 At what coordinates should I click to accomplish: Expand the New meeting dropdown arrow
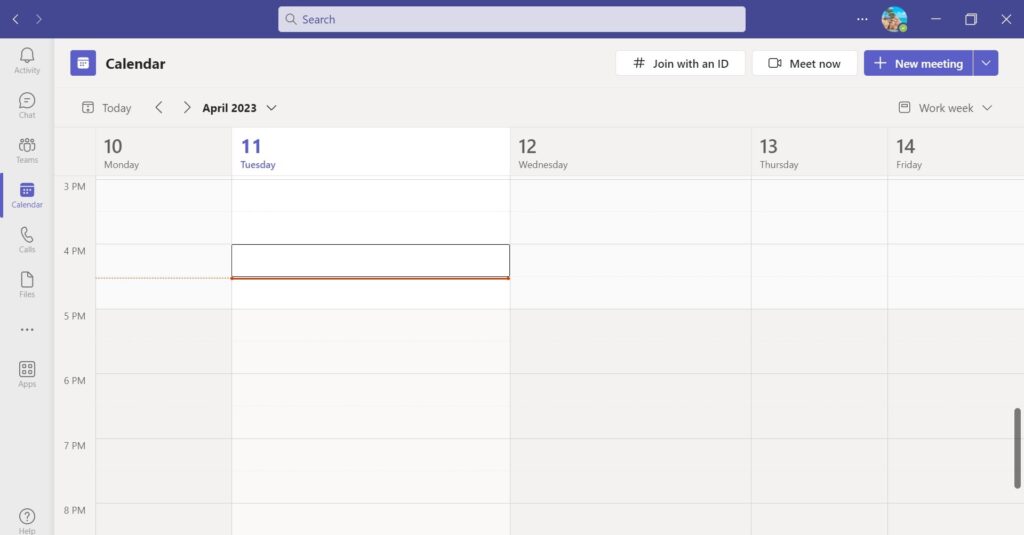986,63
